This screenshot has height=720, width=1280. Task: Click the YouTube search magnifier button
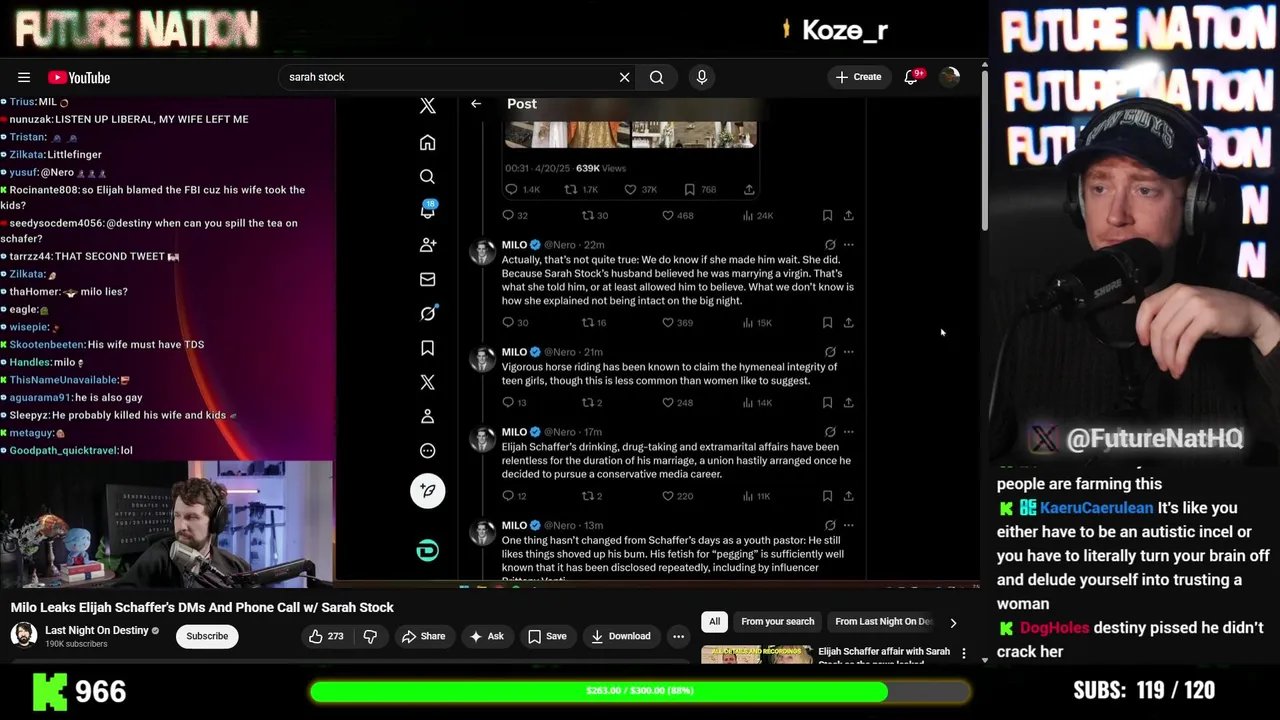tap(656, 77)
